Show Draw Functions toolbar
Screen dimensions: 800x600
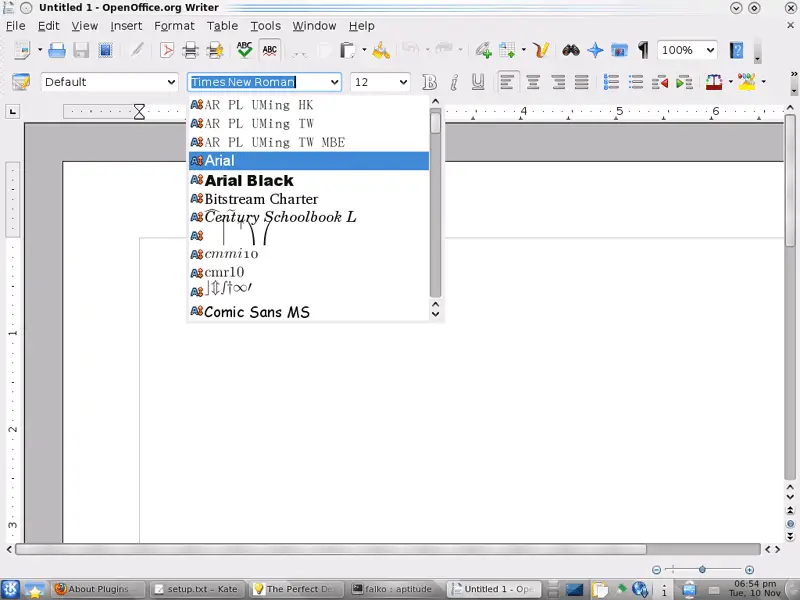coord(541,50)
